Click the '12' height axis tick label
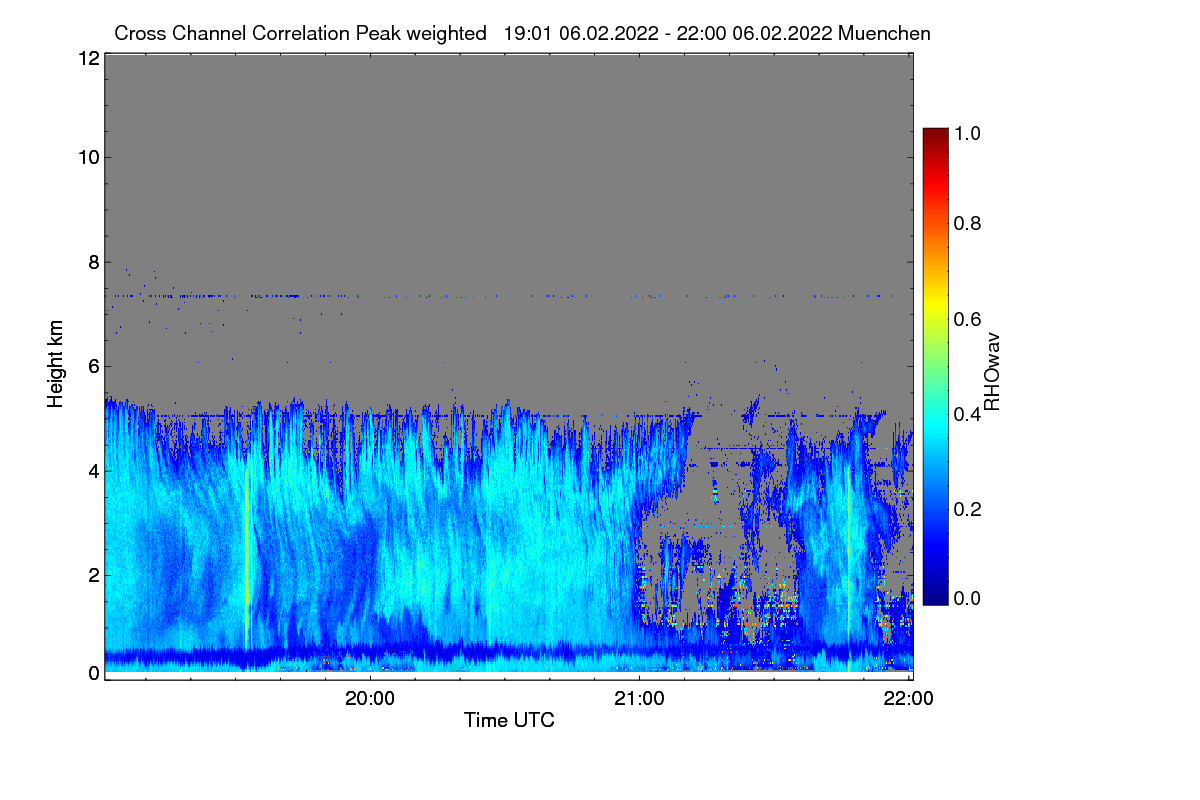The width and height of the screenshot is (1200, 800). point(87,58)
